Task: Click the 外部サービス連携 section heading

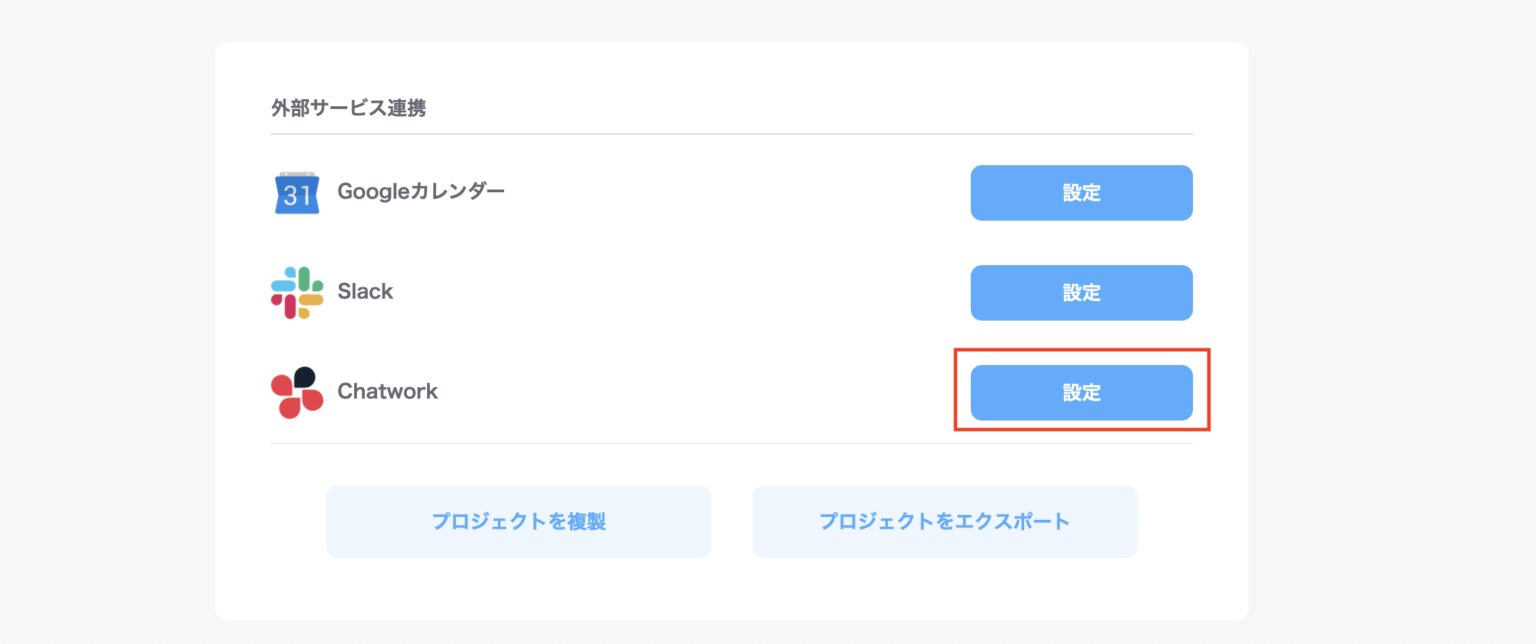Action: coord(348,108)
